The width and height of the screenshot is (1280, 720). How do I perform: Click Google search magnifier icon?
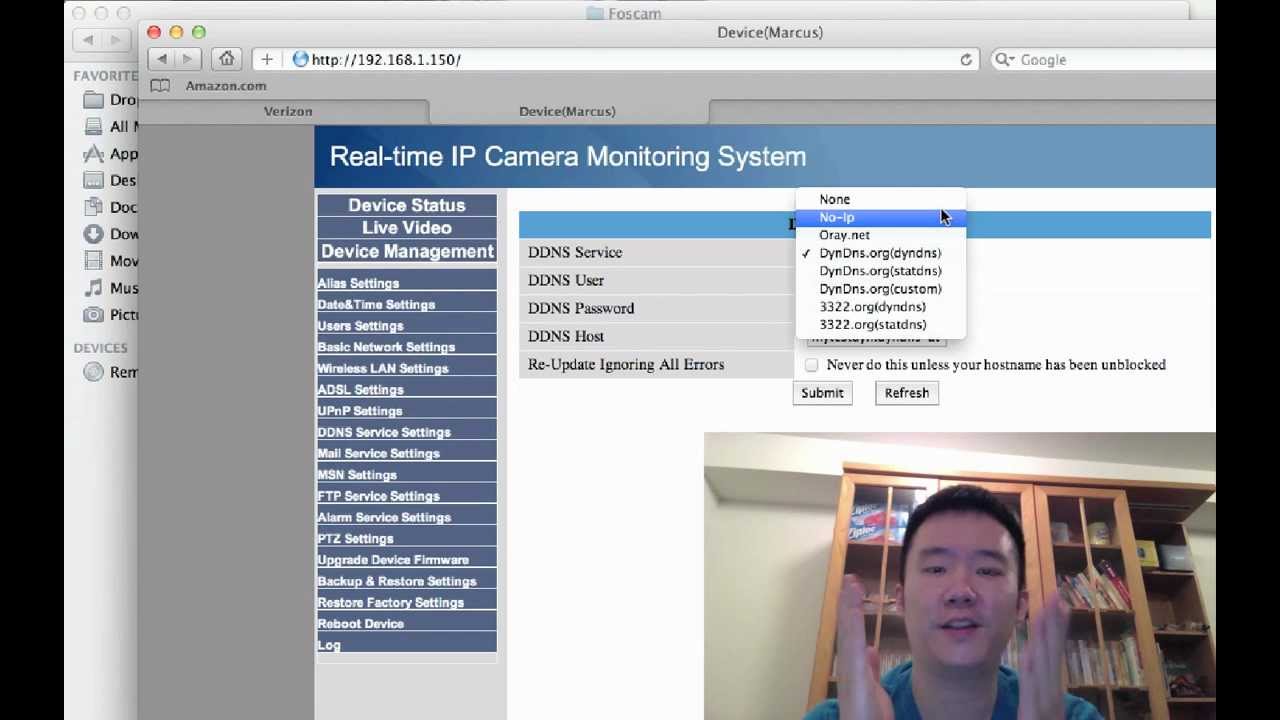[x=1003, y=60]
